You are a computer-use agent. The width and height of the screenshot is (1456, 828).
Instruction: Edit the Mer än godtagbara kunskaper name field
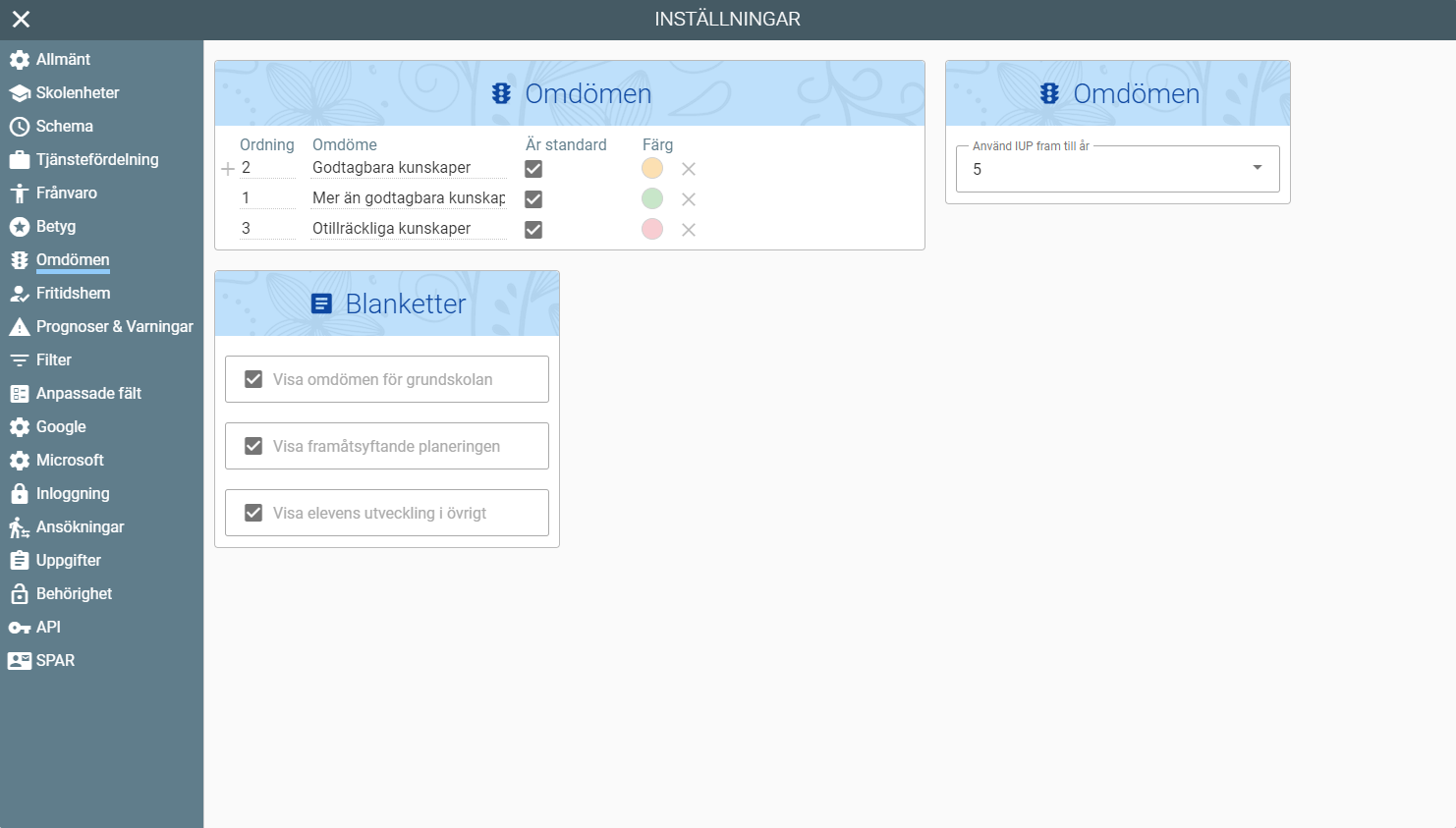[x=408, y=198]
